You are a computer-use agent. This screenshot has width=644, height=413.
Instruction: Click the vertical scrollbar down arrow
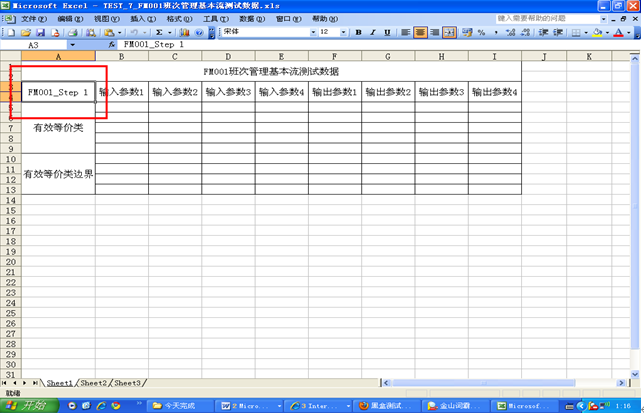(635, 374)
